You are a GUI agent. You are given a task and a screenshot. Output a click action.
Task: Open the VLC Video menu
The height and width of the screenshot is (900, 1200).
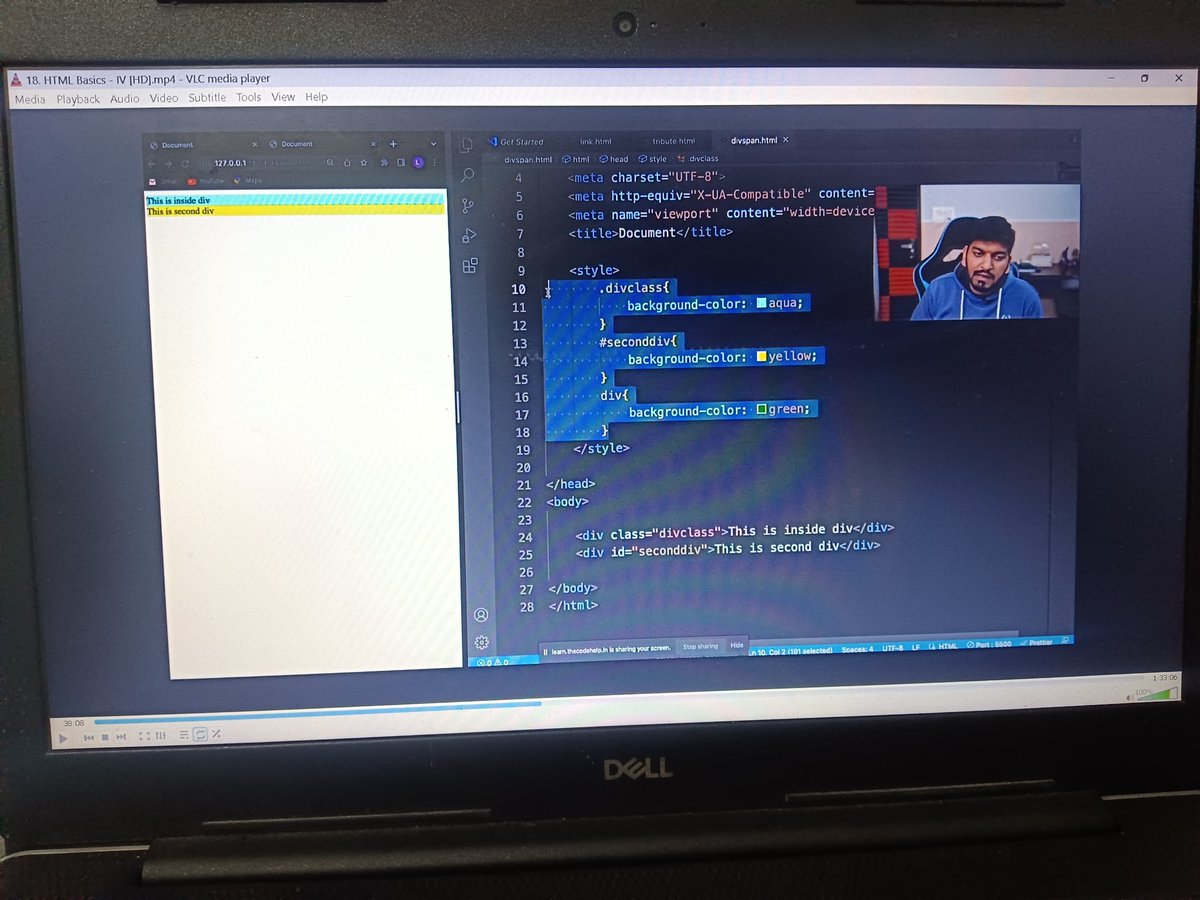pyautogui.click(x=164, y=98)
